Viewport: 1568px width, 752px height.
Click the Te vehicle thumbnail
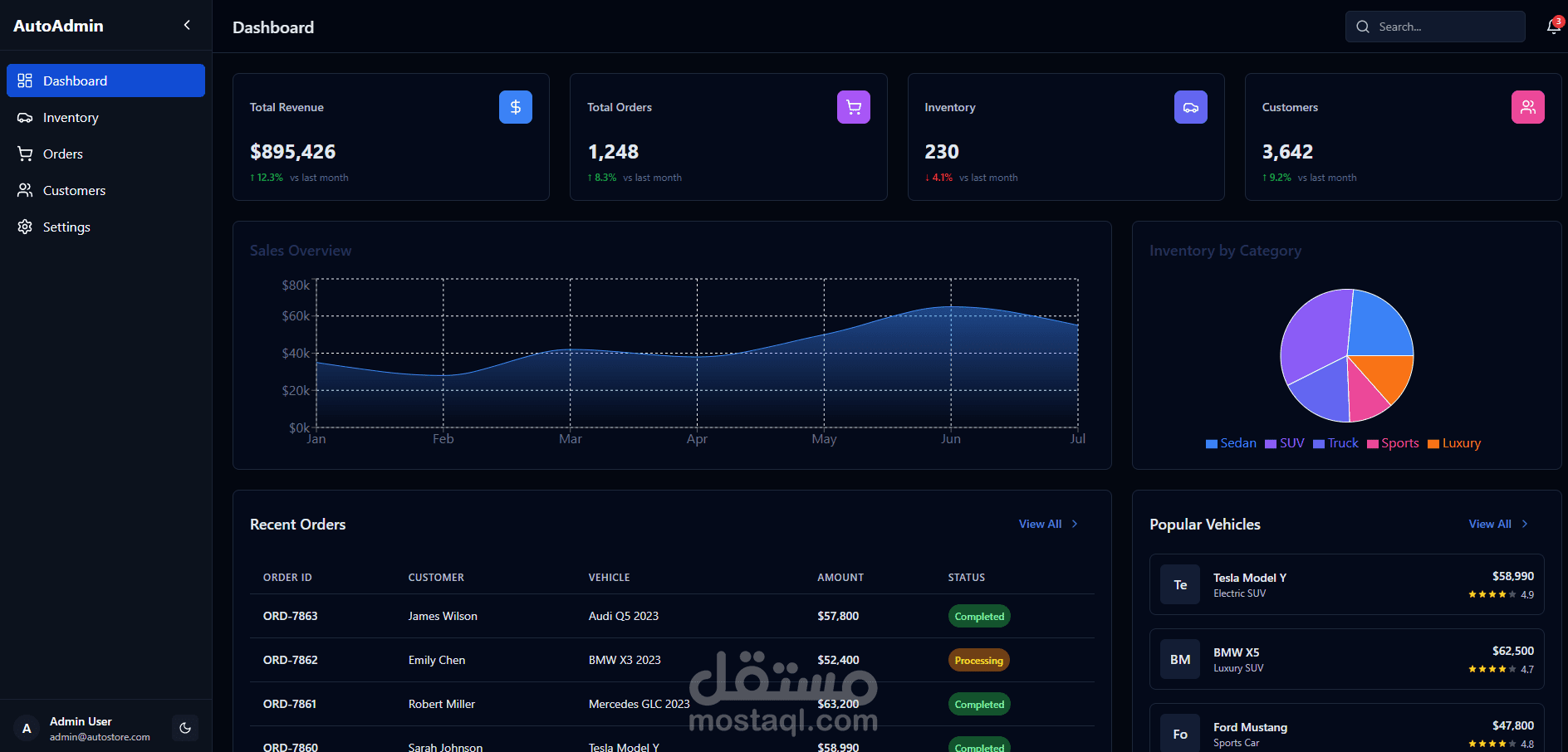coord(1180,584)
